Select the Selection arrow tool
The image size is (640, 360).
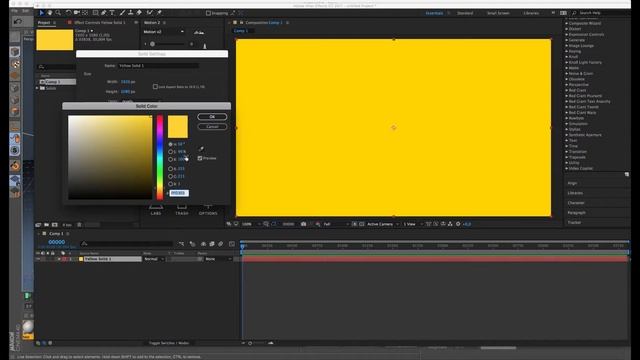coord(41,13)
